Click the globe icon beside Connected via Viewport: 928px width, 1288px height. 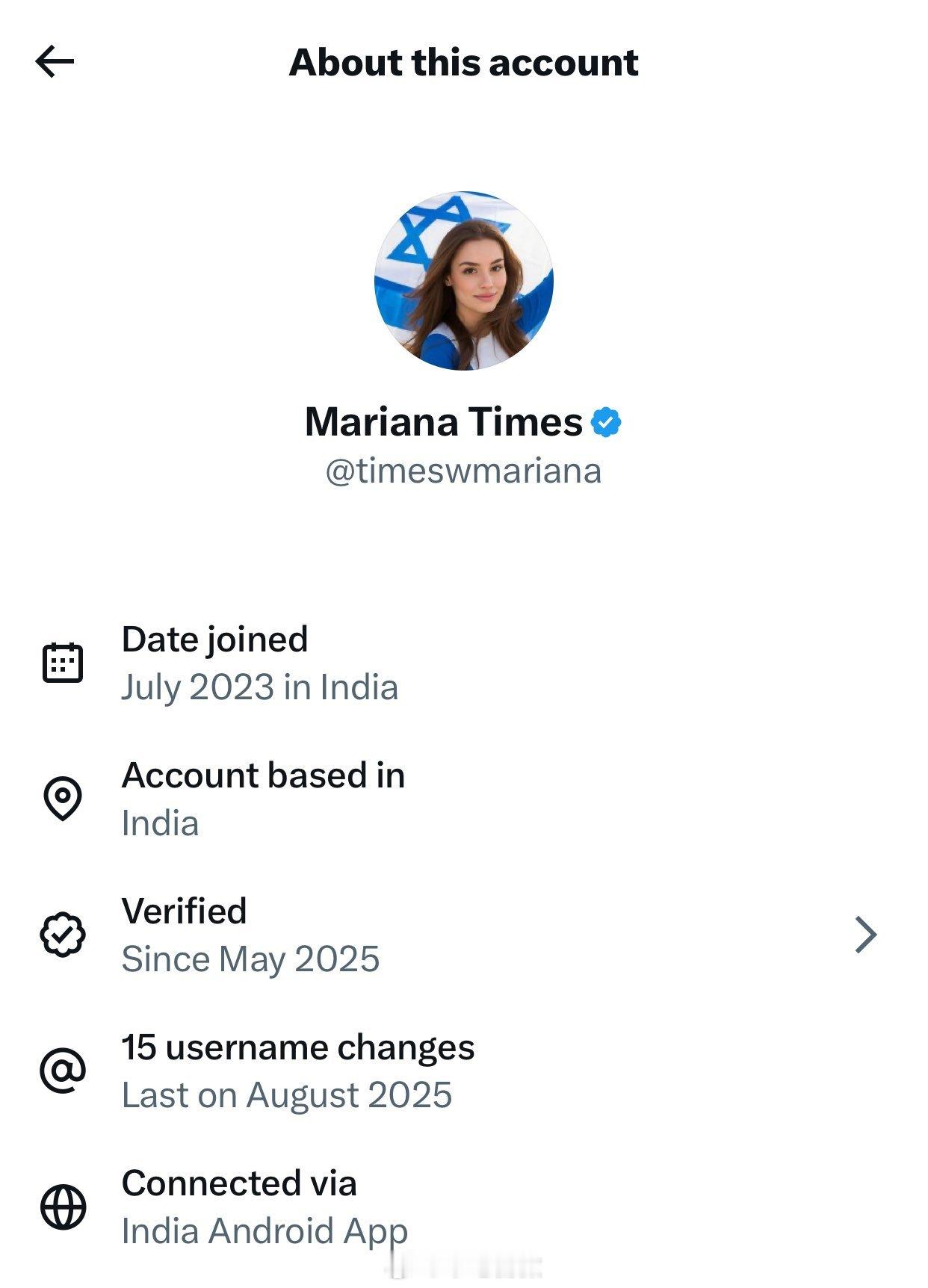[63, 1207]
